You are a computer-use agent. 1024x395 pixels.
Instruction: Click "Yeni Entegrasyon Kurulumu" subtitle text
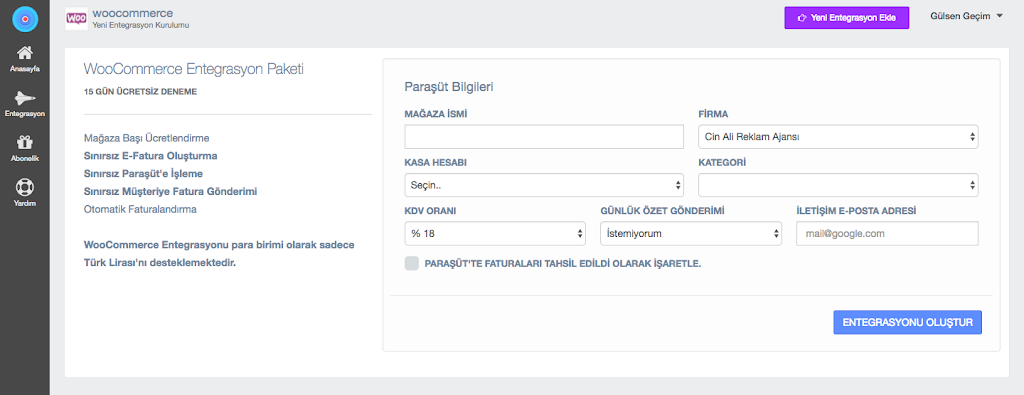pos(141,25)
